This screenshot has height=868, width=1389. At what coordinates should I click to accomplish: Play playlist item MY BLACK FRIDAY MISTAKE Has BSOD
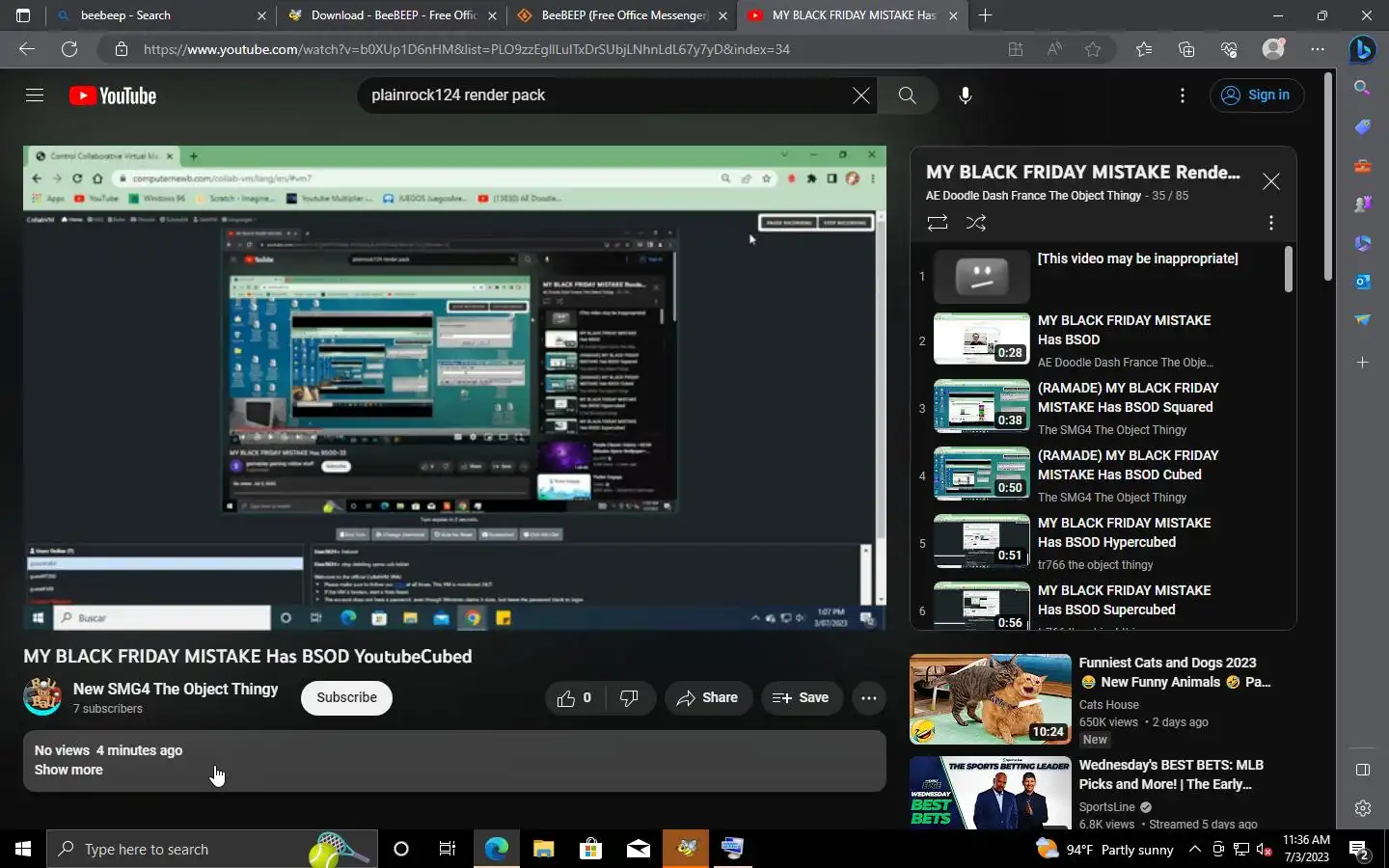point(1103,340)
